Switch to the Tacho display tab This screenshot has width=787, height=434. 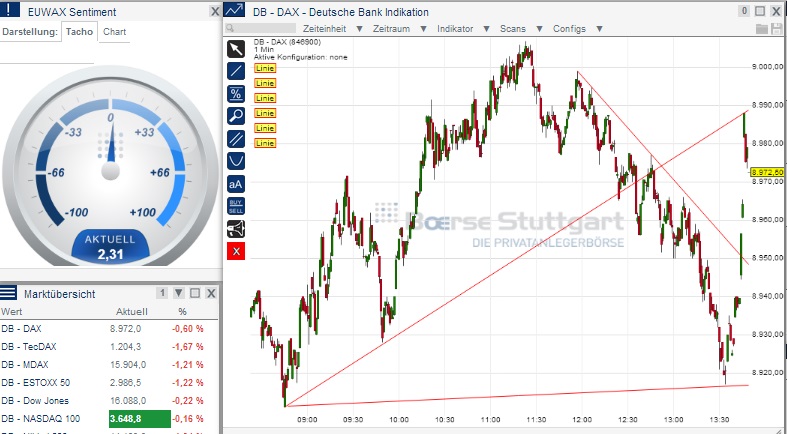click(79, 32)
